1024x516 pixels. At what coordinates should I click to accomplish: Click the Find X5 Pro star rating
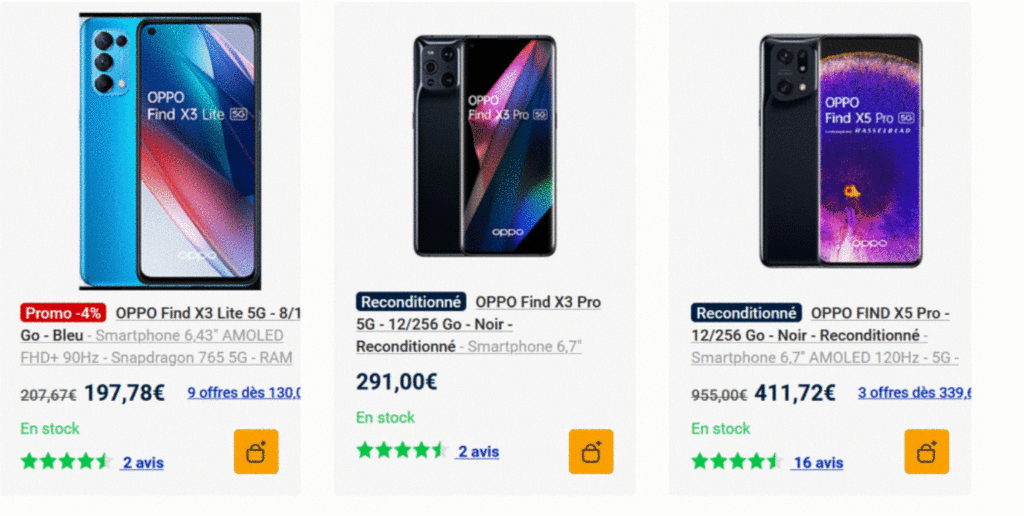(x=737, y=462)
